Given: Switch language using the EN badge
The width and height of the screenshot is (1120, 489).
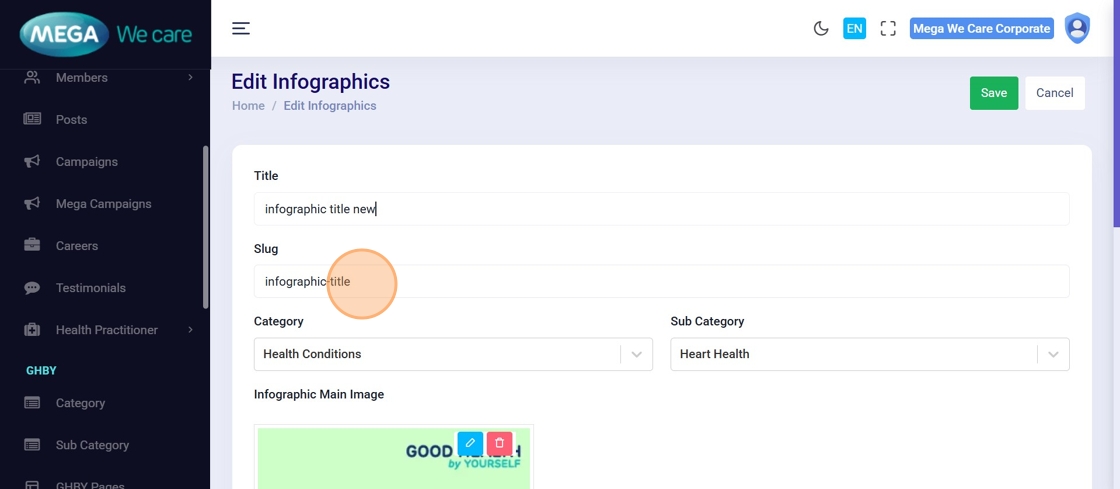Looking at the screenshot, I should click(854, 29).
